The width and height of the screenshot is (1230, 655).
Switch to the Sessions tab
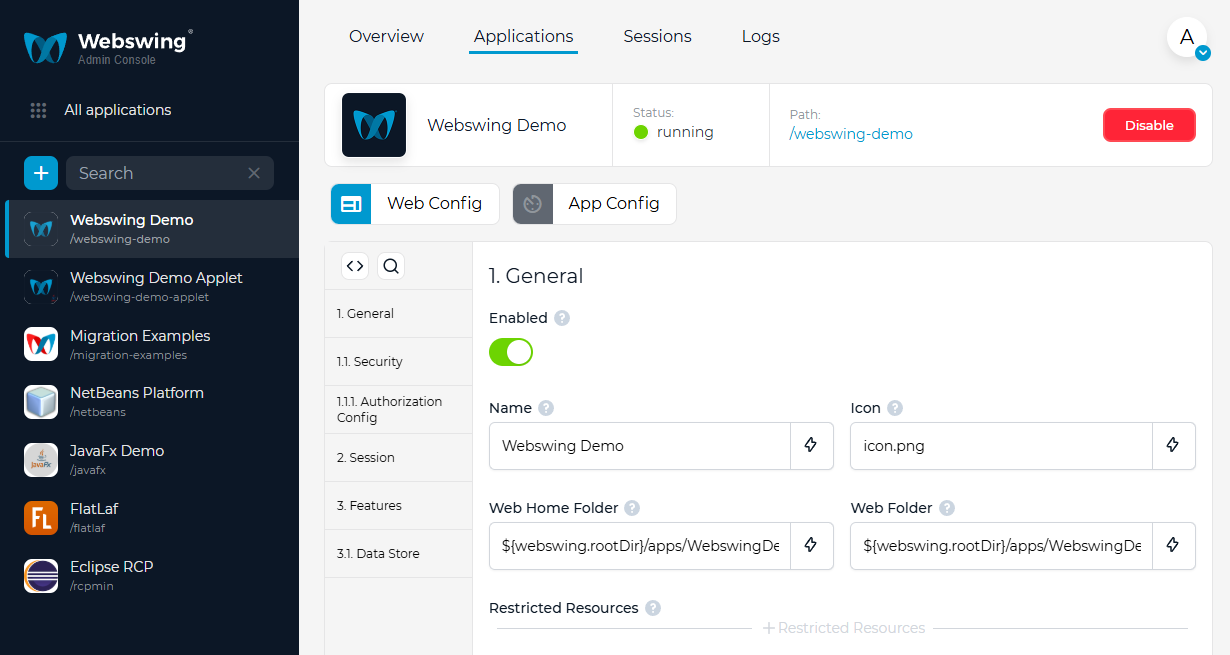pyautogui.click(x=657, y=36)
